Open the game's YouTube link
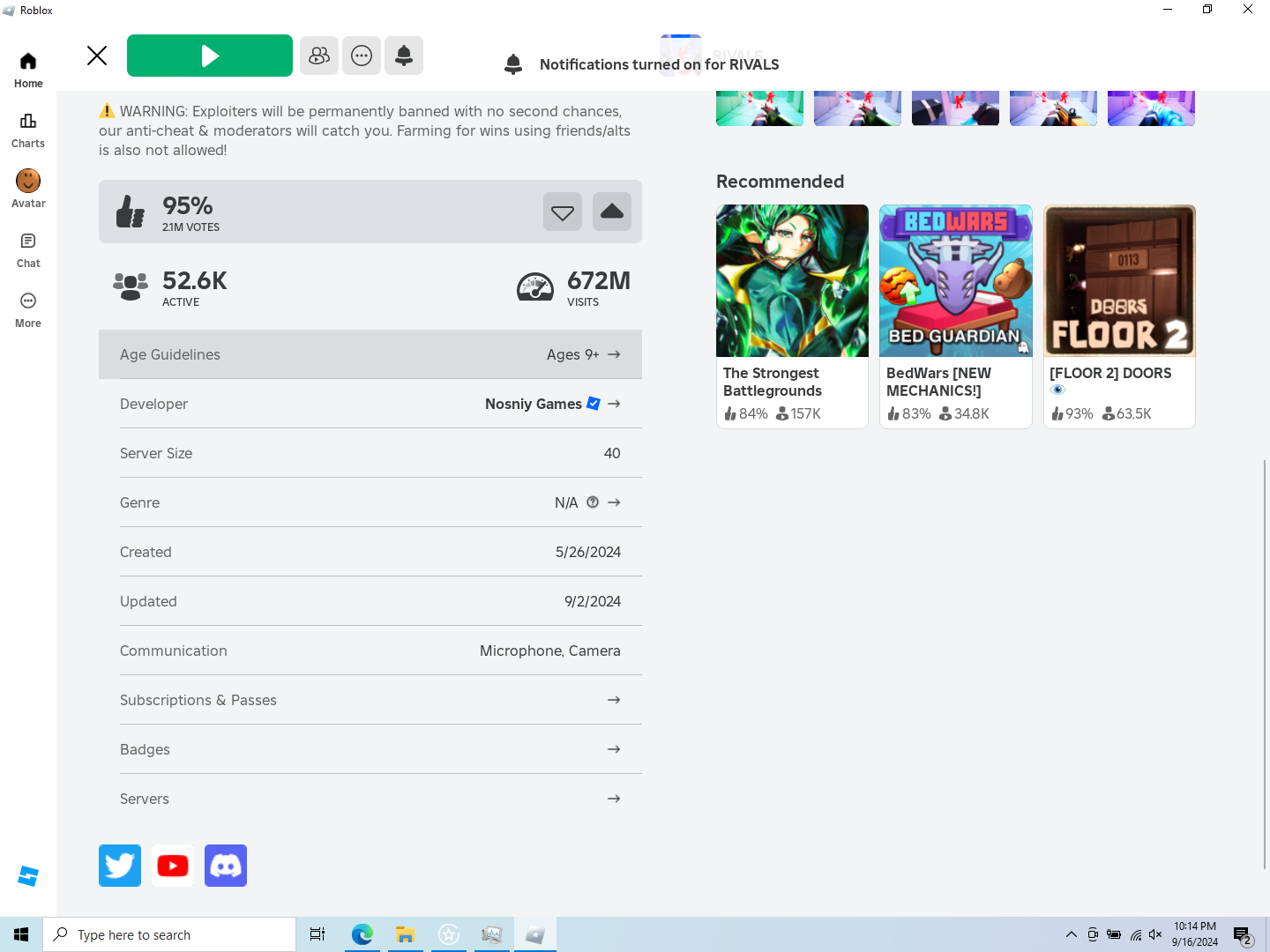The width and height of the screenshot is (1270, 952). pyautogui.click(x=173, y=866)
